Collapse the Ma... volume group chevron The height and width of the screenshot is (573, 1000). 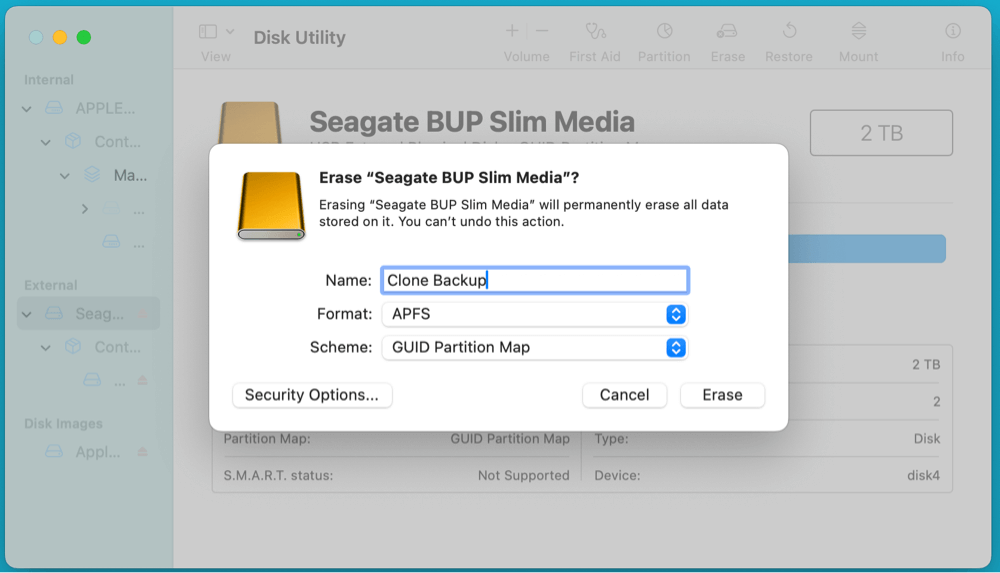pos(64,175)
